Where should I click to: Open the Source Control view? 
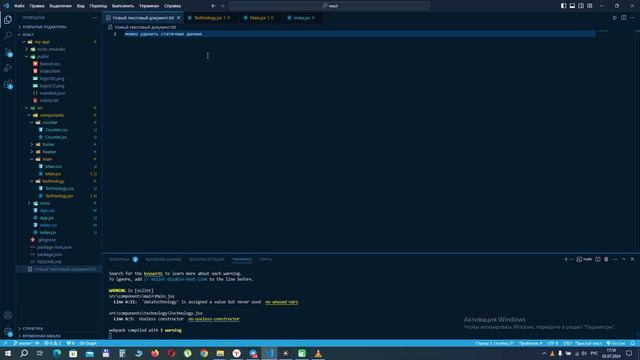click(x=8, y=52)
